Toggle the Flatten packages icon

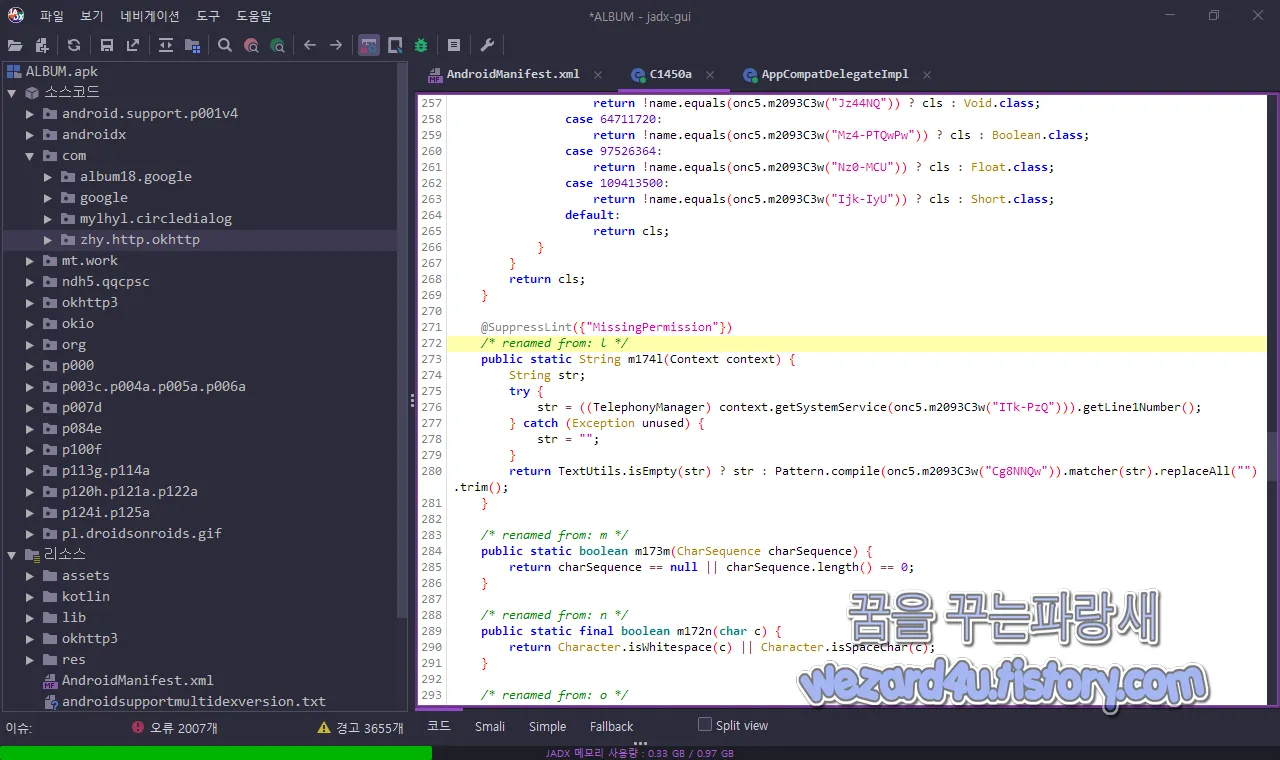click(x=192, y=45)
